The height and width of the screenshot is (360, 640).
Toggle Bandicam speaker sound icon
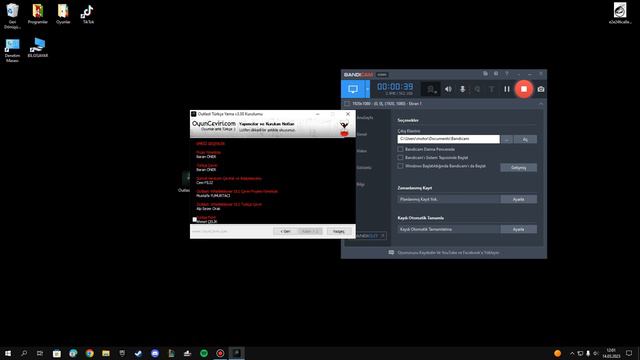pyautogui.click(x=448, y=89)
